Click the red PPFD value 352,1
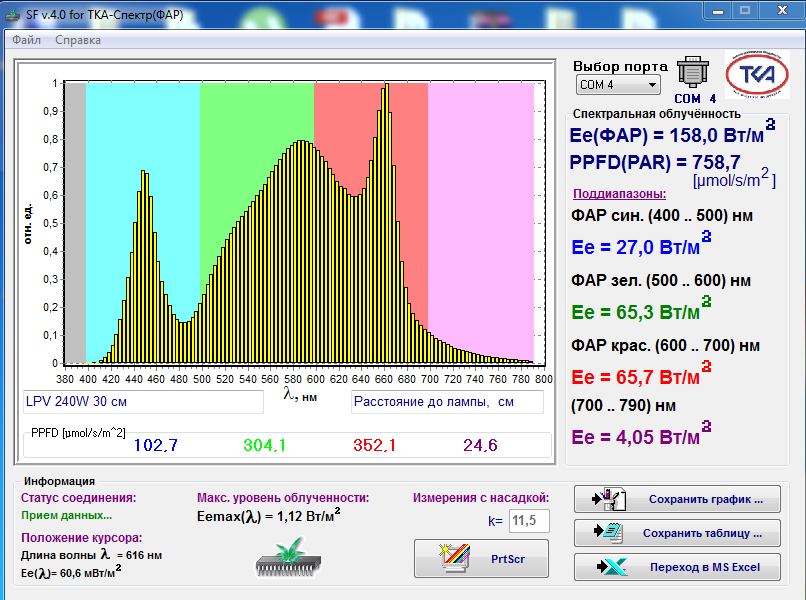This screenshot has height=600, width=806. [x=374, y=445]
